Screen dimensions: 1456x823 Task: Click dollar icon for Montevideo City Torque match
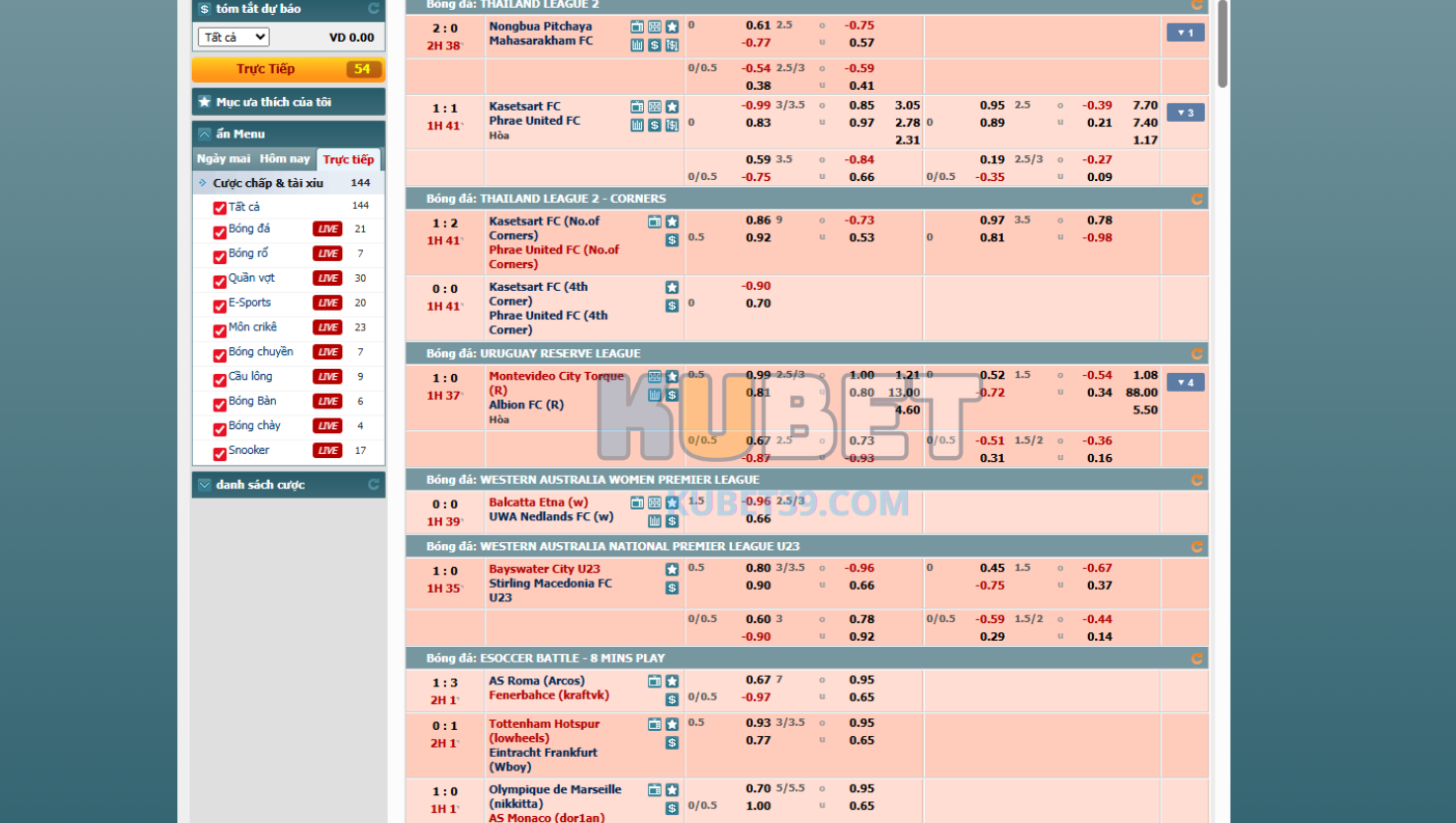(x=672, y=395)
